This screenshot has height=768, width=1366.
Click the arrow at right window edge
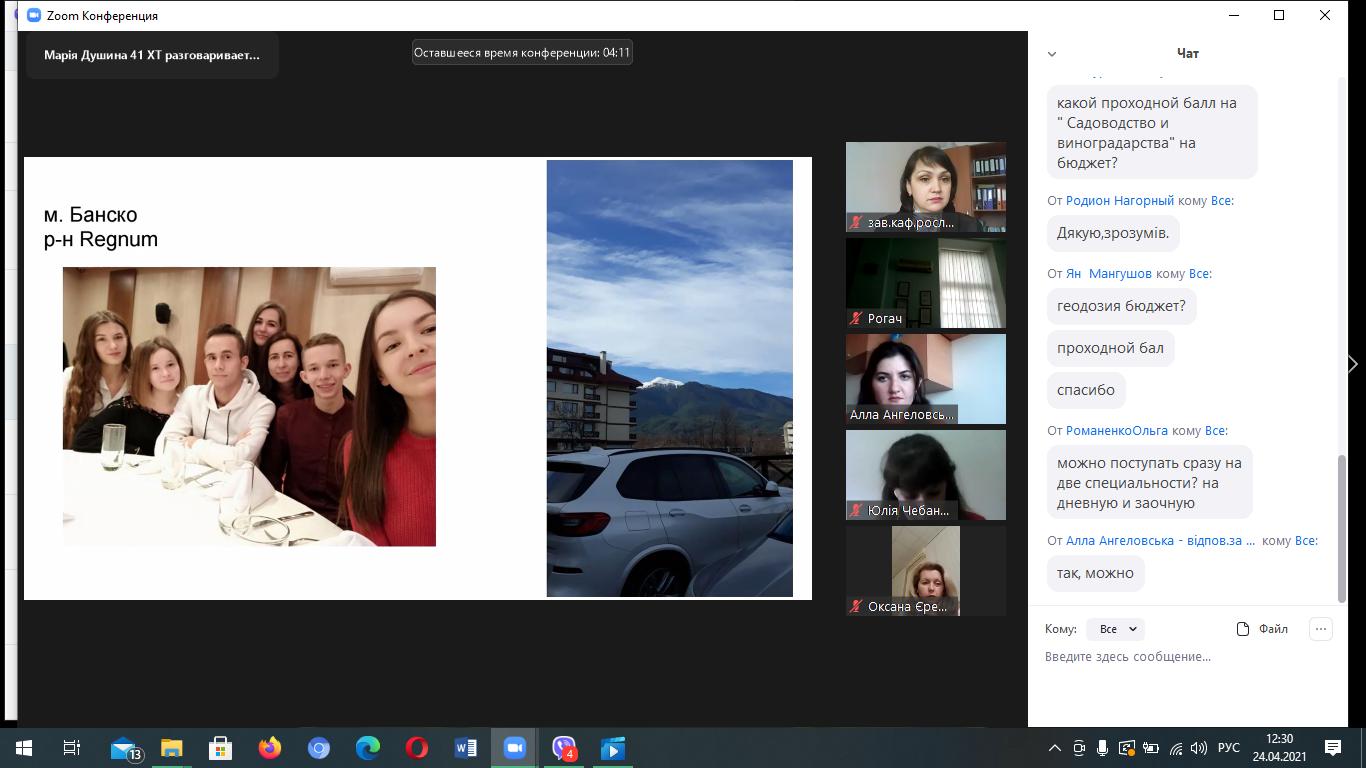(1353, 365)
